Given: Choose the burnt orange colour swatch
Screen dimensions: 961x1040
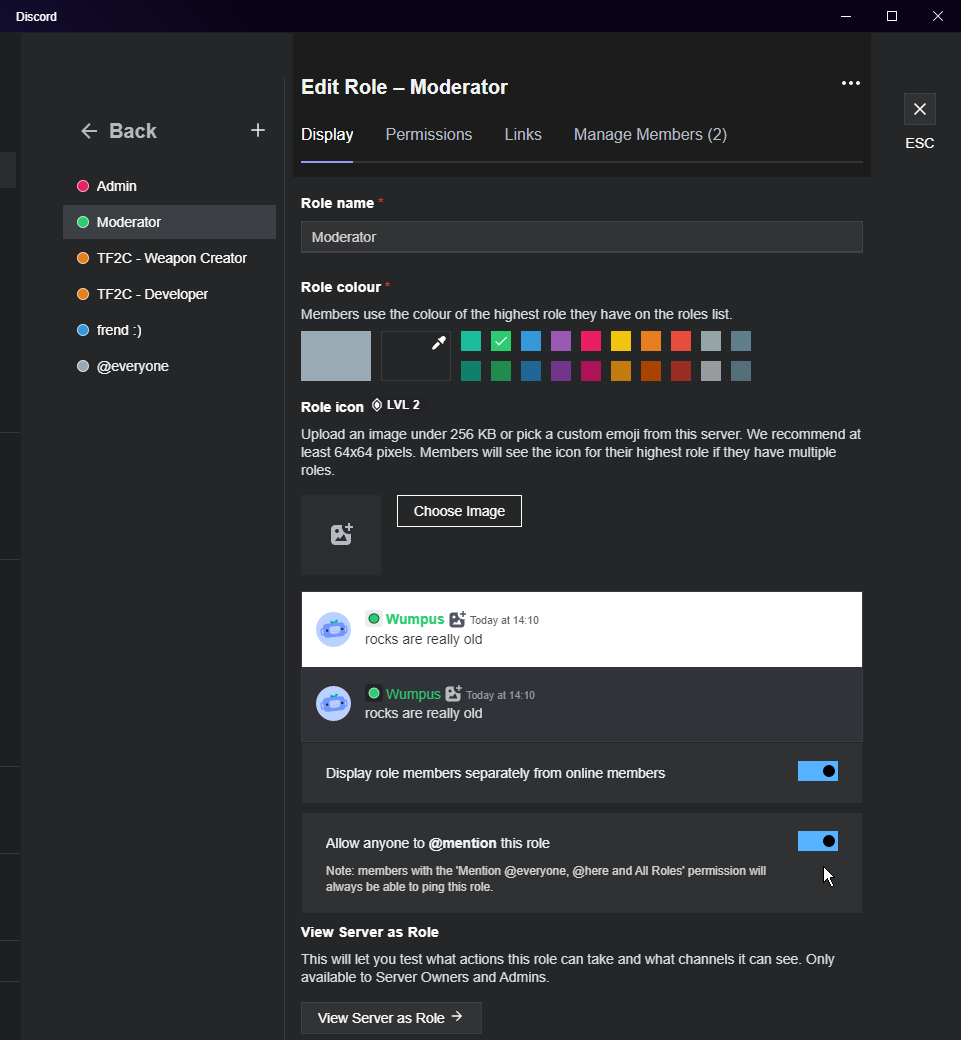Looking at the screenshot, I should click(x=651, y=371).
